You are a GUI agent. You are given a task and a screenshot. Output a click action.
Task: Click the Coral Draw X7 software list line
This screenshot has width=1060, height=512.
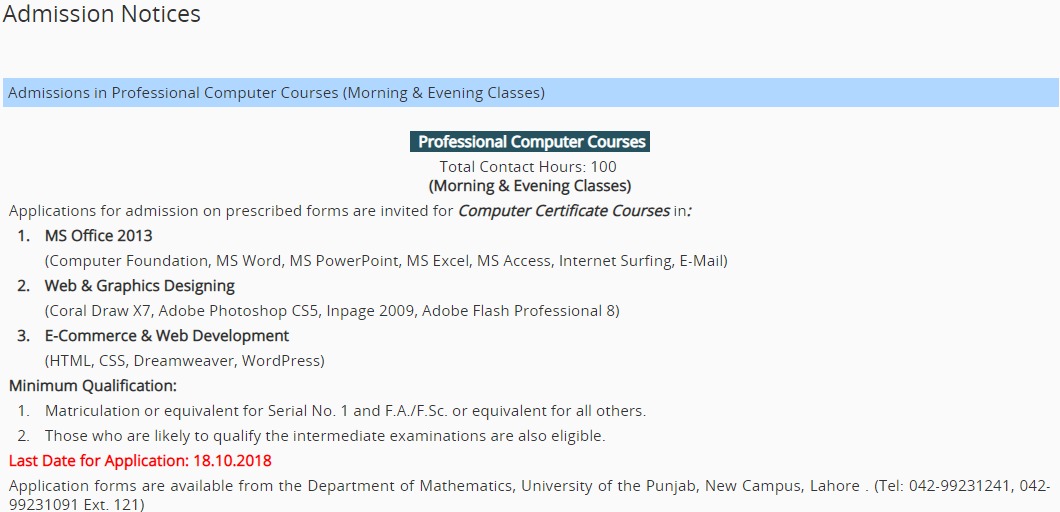tap(332, 310)
